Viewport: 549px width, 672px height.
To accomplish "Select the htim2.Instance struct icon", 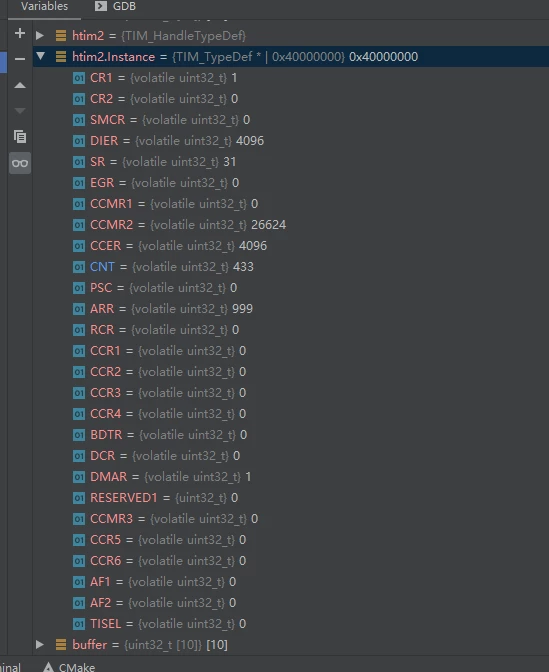I will 61,57.
